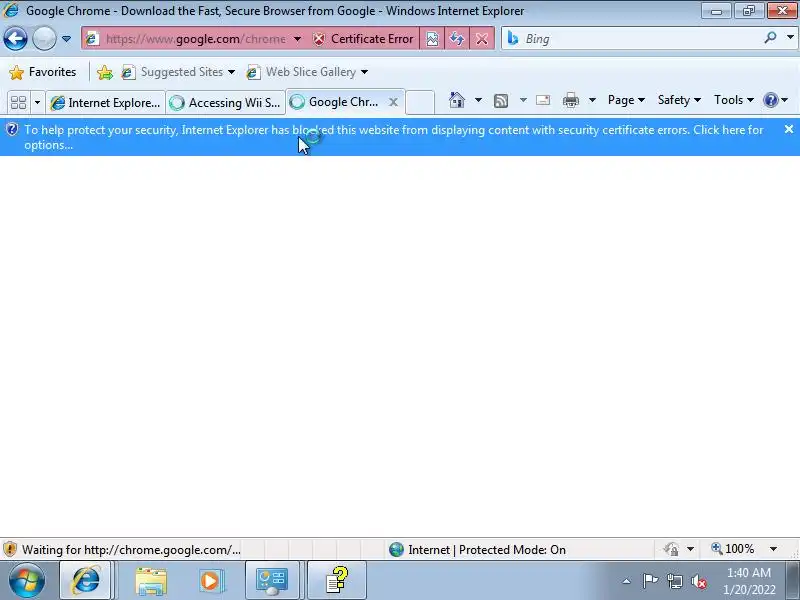The image size is (800, 600).
Task: Expand the address bar autocomplete dropdown
Action: [x=297, y=39]
